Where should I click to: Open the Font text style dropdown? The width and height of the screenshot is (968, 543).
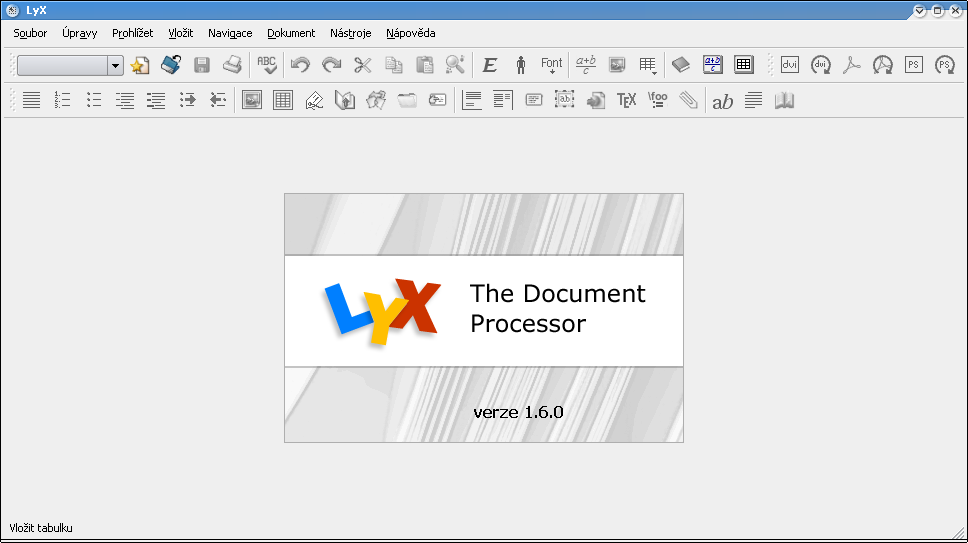click(552, 65)
